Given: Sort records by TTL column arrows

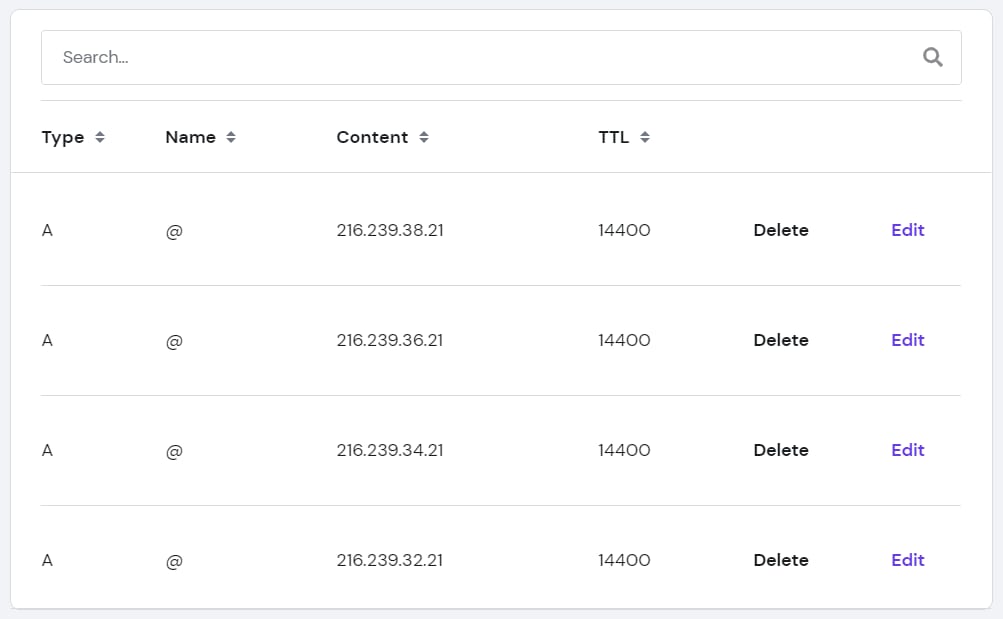Looking at the screenshot, I should point(645,138).
